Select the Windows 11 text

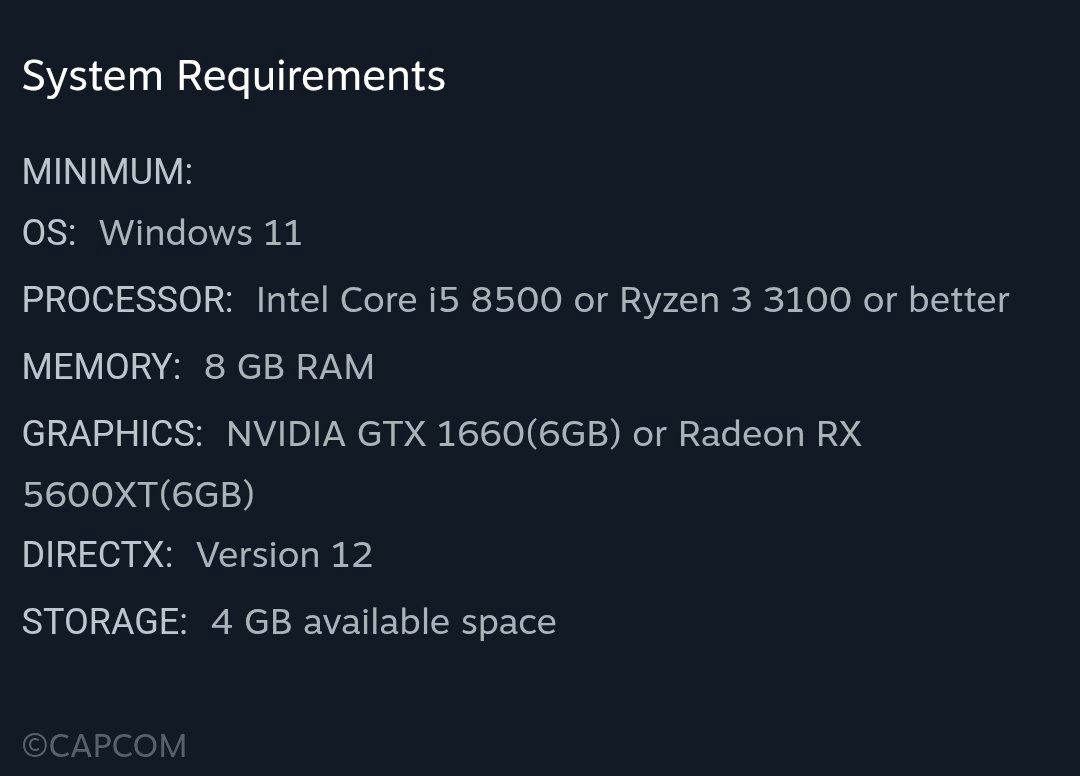[200, 233]
